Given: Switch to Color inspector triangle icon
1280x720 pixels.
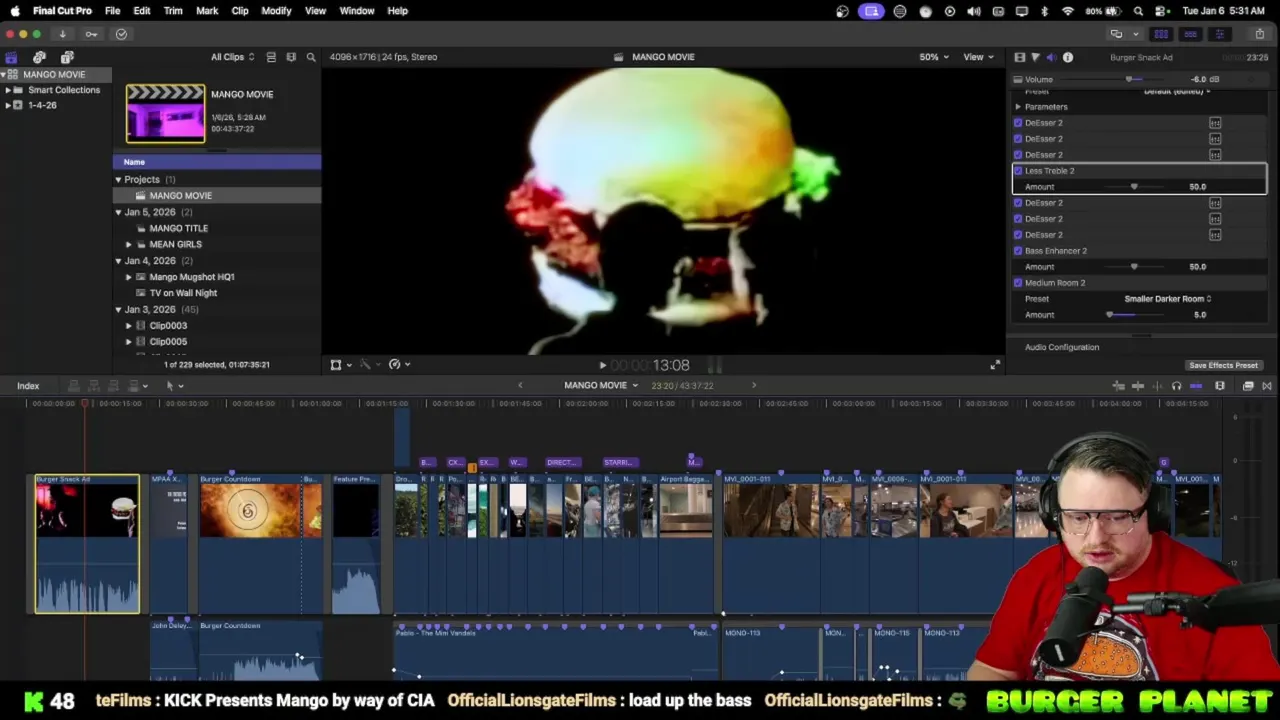Looking at the screenshot, I should pos(1035,57).
